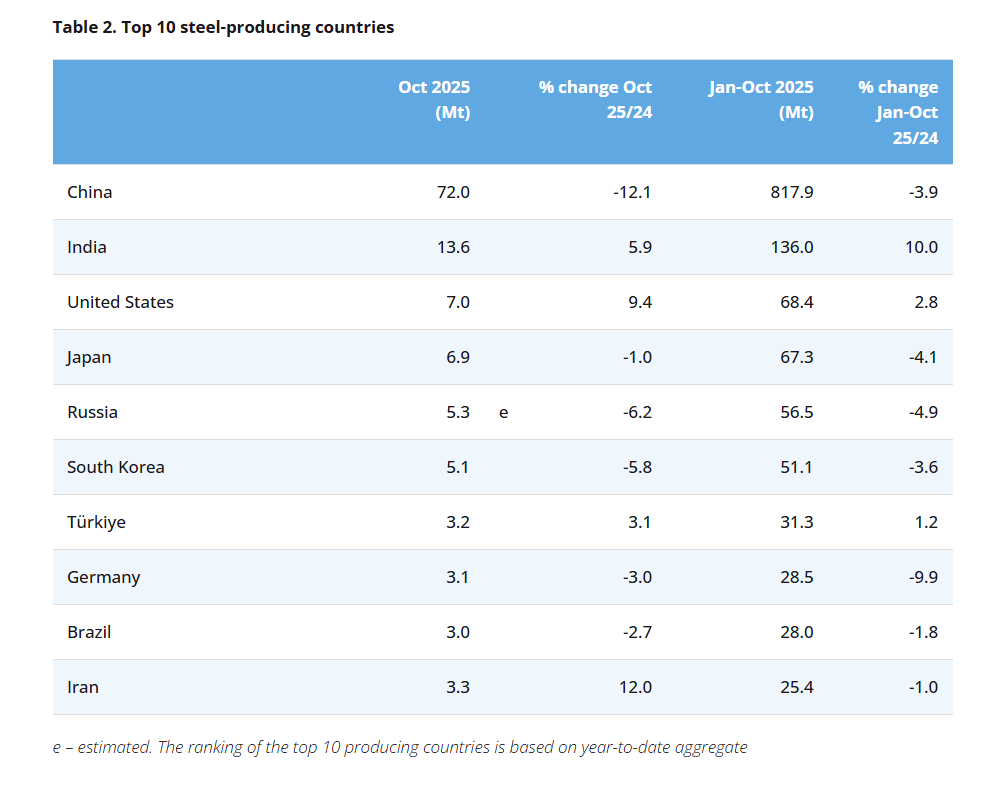Click China's 817.9 Jan-Oct value
The height and width of the screenshot is (801, 999).
pyautogui.click(x=791, y=192)
